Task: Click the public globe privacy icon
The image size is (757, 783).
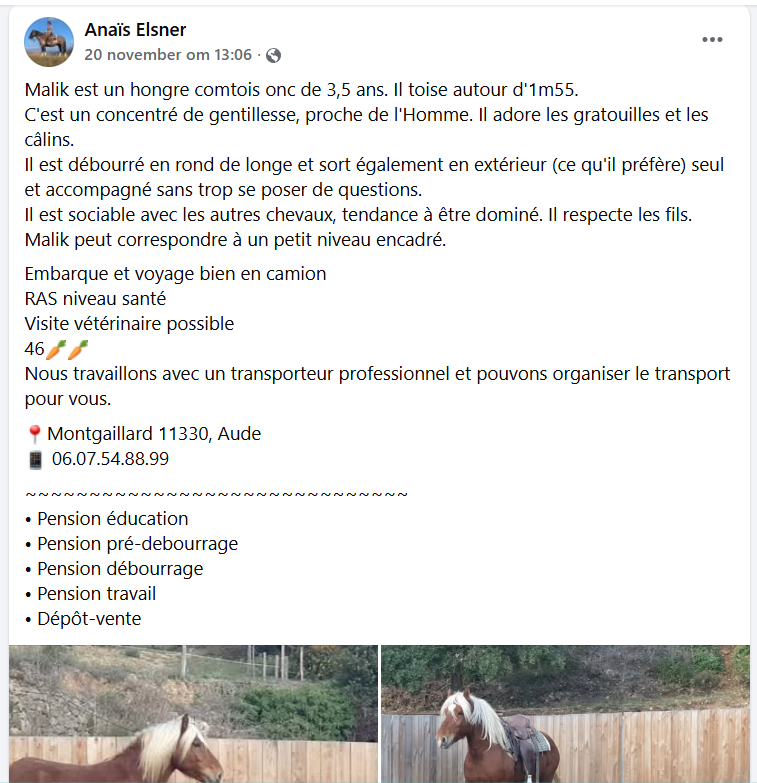Action: point(273,56)
